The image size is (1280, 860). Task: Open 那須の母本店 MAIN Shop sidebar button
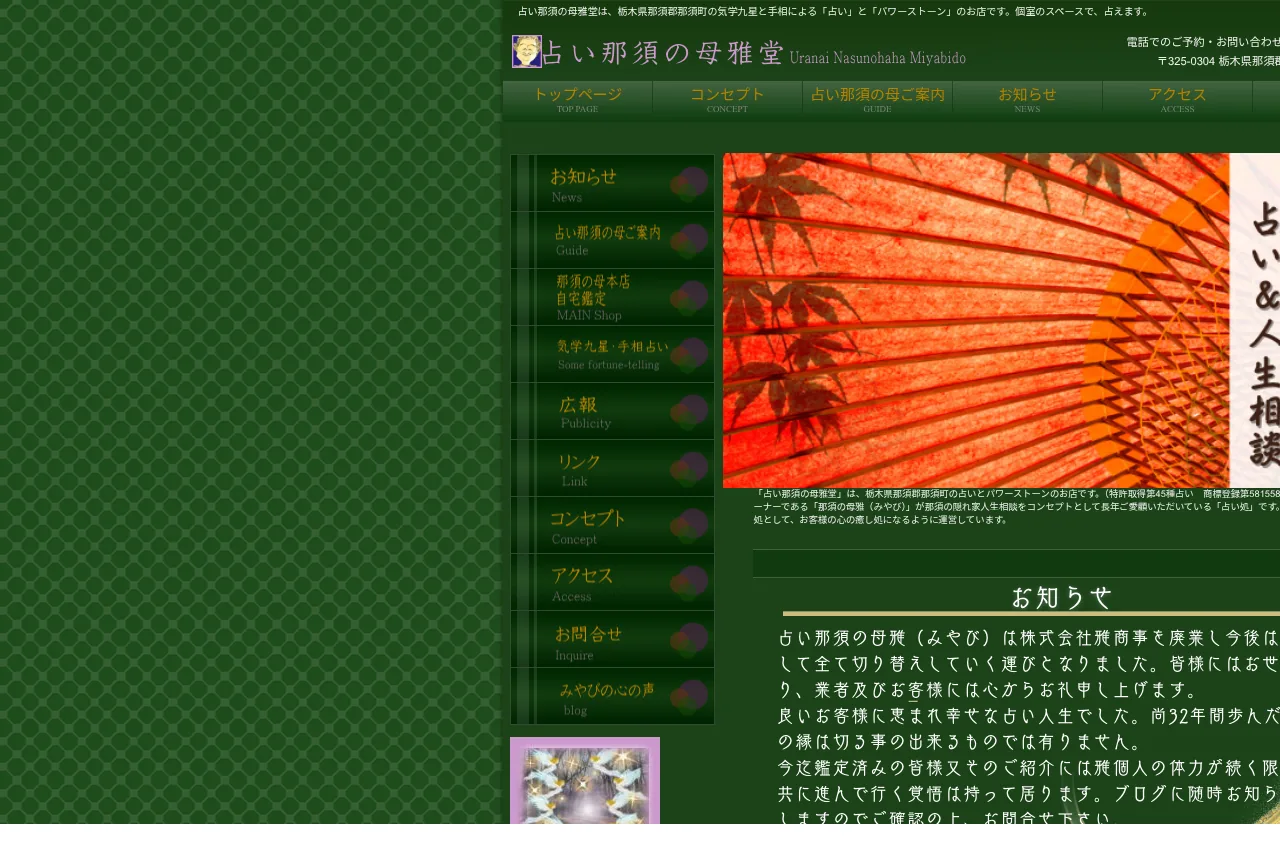613,297
